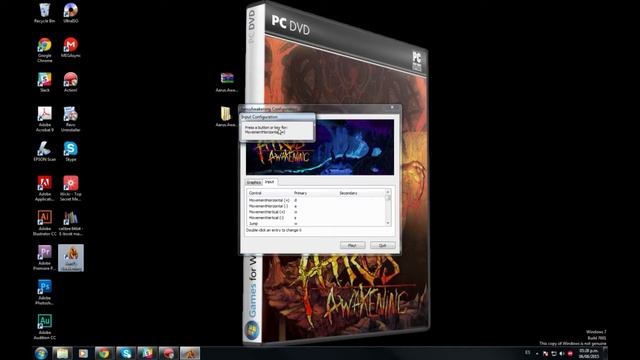Switch to the Graphics tab
Screen dimensions: 640x360
(x=254, y=182)
